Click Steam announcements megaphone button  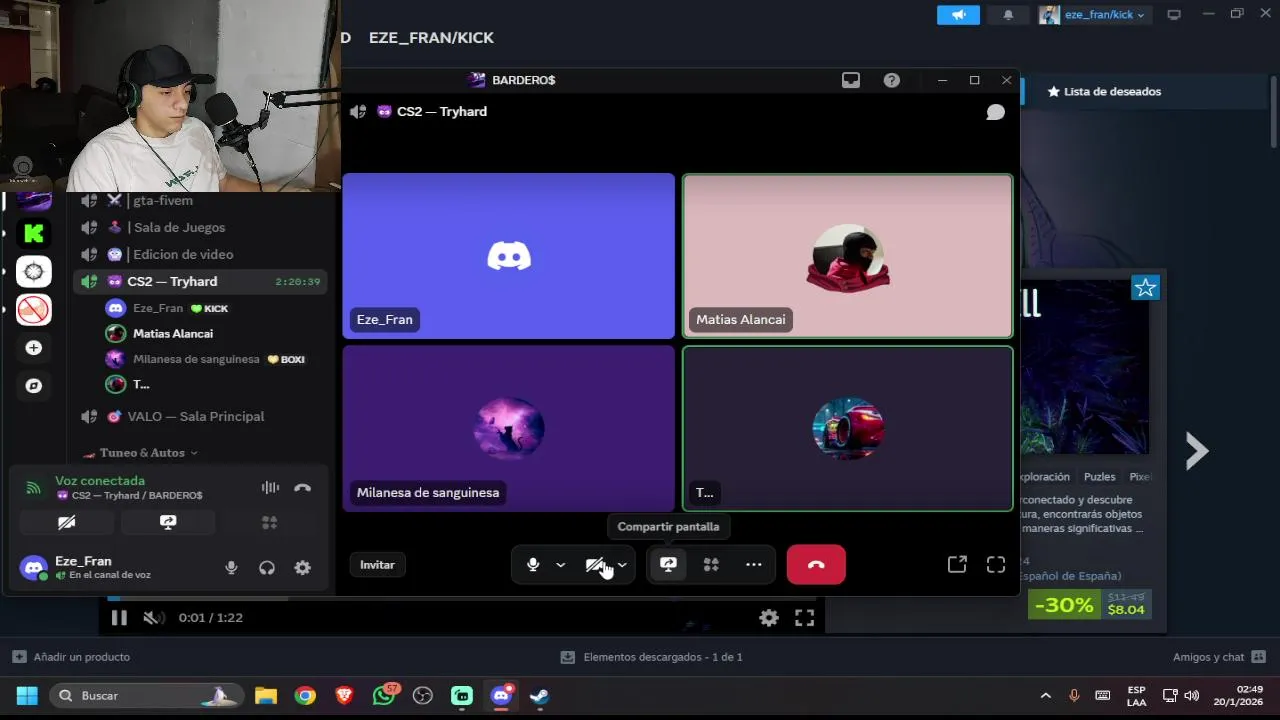pos(958,15)
